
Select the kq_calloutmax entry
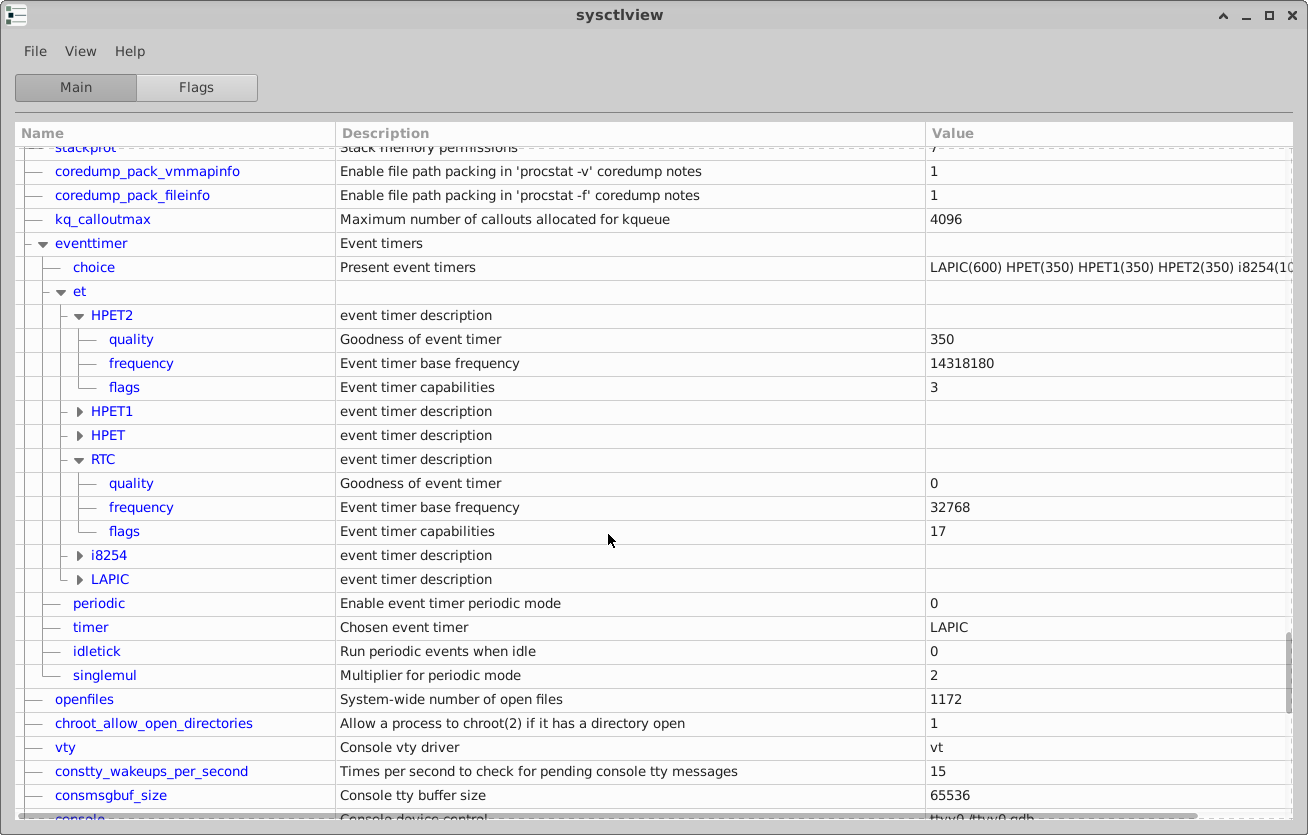[102, 220]
